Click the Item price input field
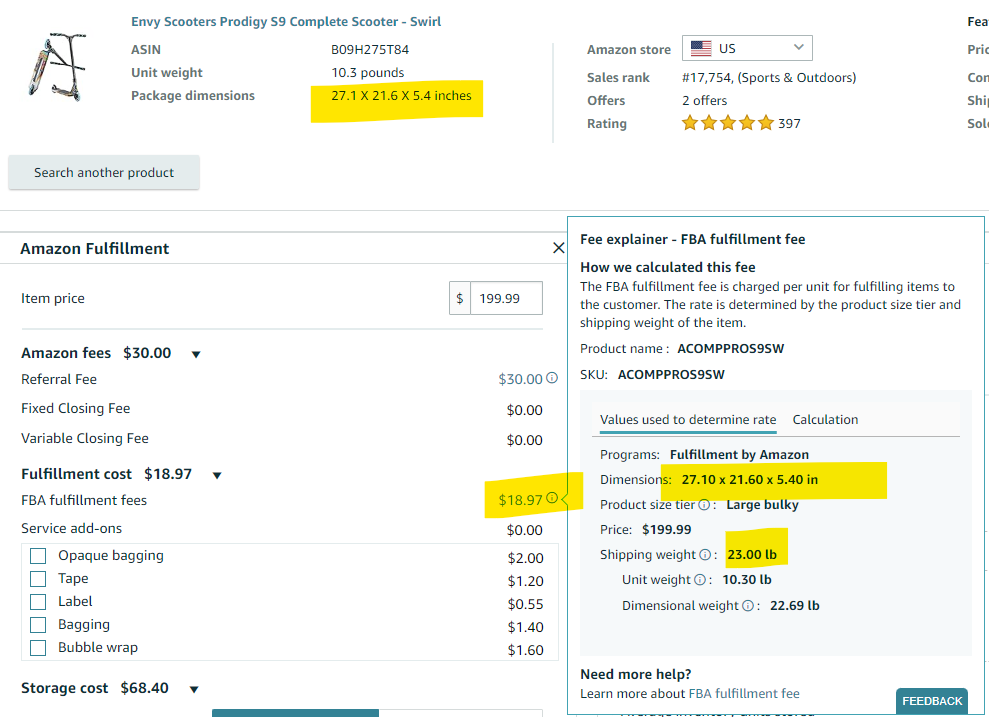The width and height of the screenshot is (989, 717). point(506,298)
